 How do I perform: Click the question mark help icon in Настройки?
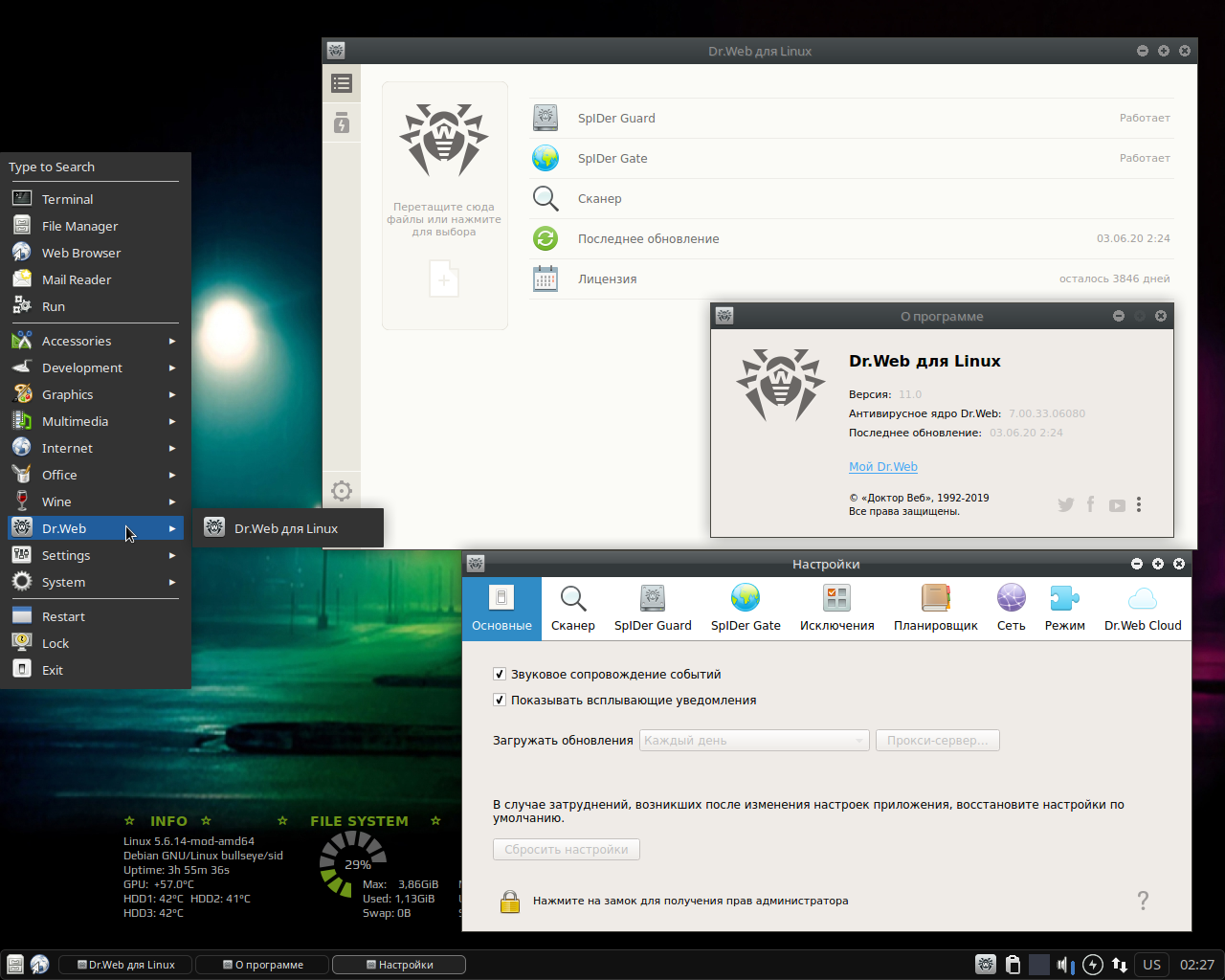[x=1143, y=900]
